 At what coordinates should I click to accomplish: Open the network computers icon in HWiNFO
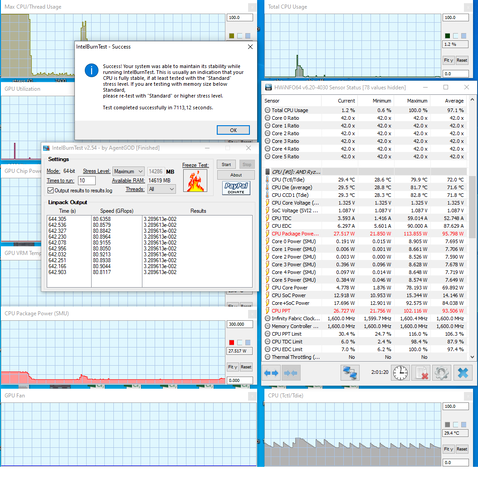350,373
